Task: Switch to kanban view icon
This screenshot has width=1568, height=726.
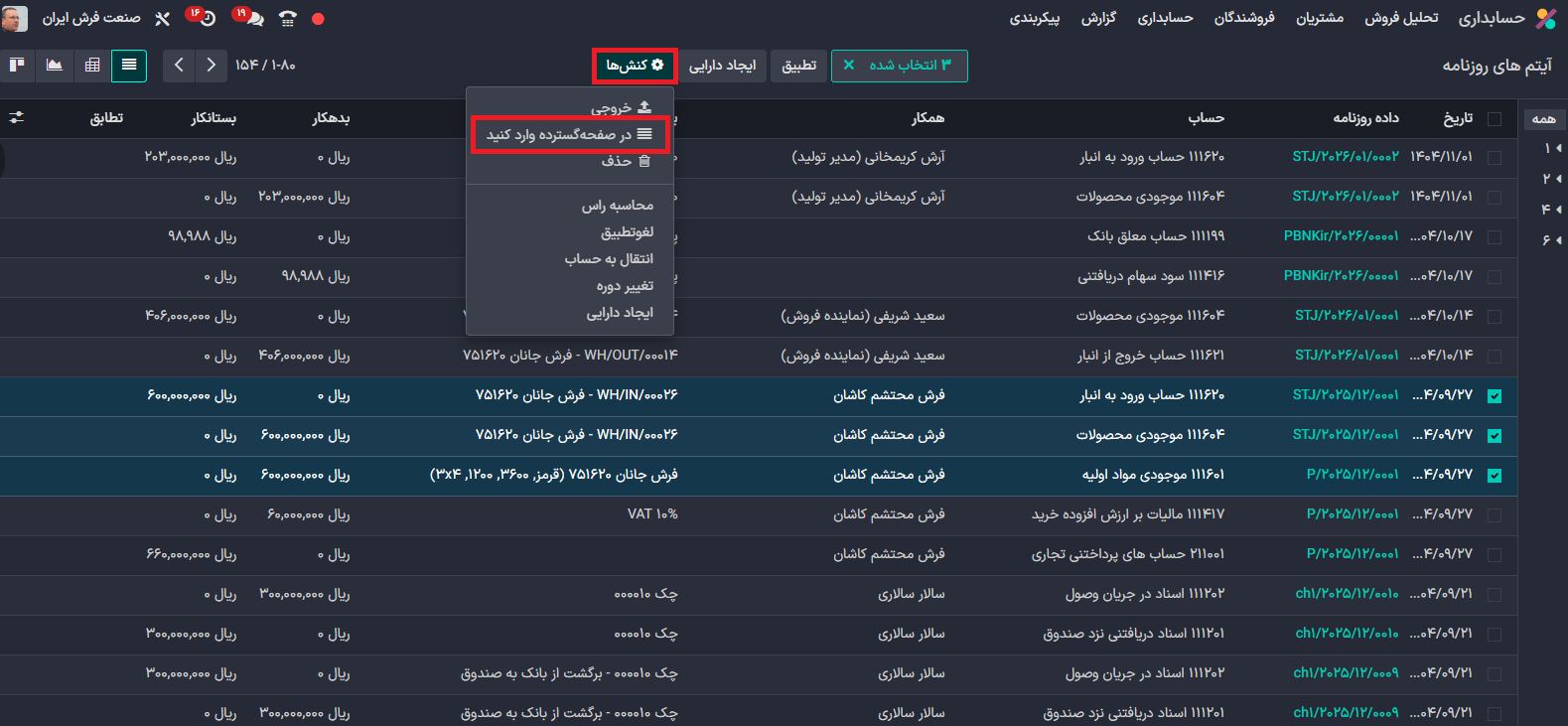Action: pyautogui.click(x=17, y=66)
